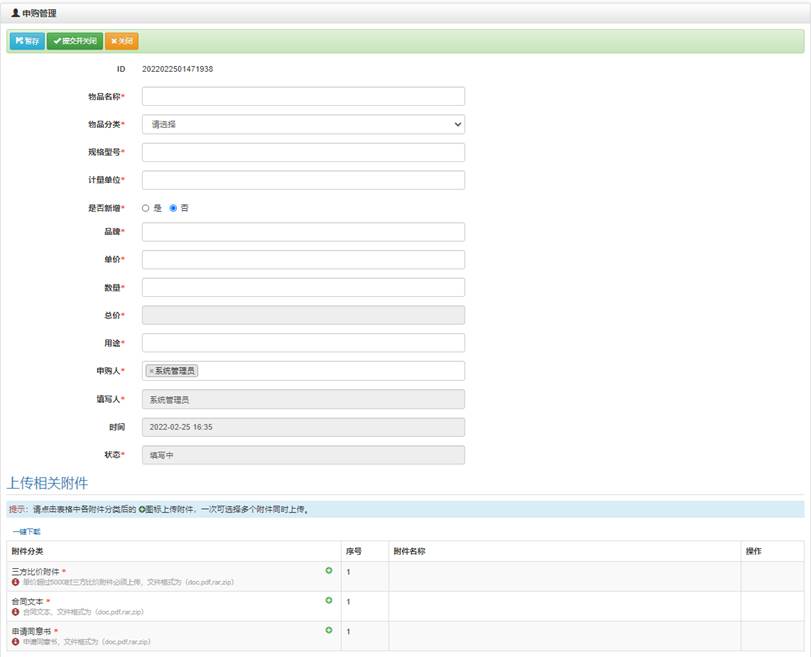Select 是 for 是否新增
Image resolution: width=811 pixels, height=657 pixels.
(145, 208)
